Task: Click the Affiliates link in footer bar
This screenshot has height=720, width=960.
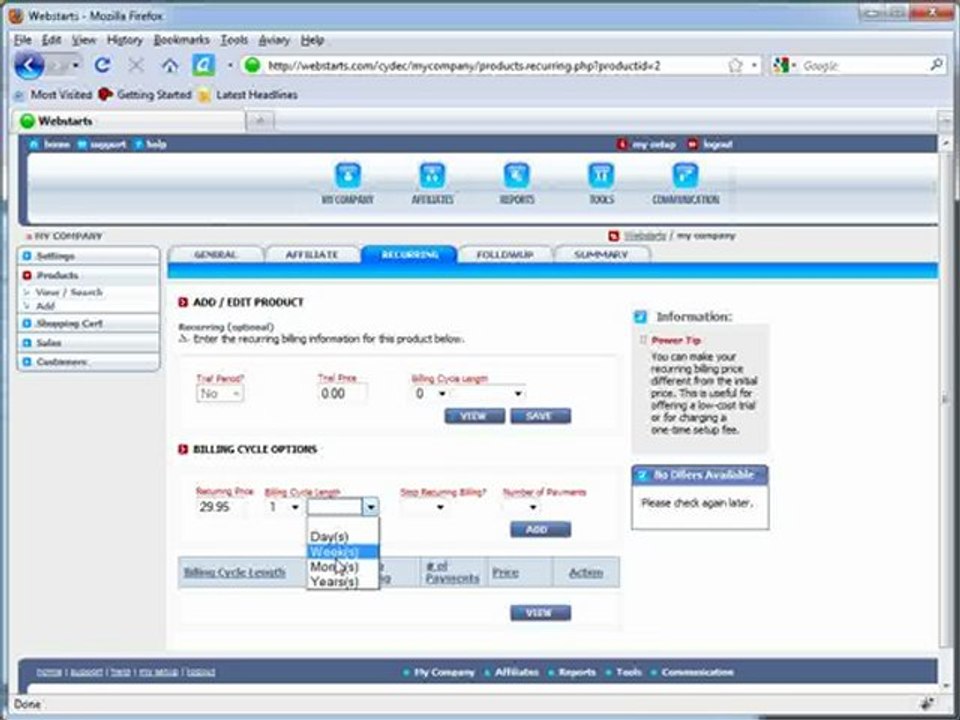Action: [517, 672]
